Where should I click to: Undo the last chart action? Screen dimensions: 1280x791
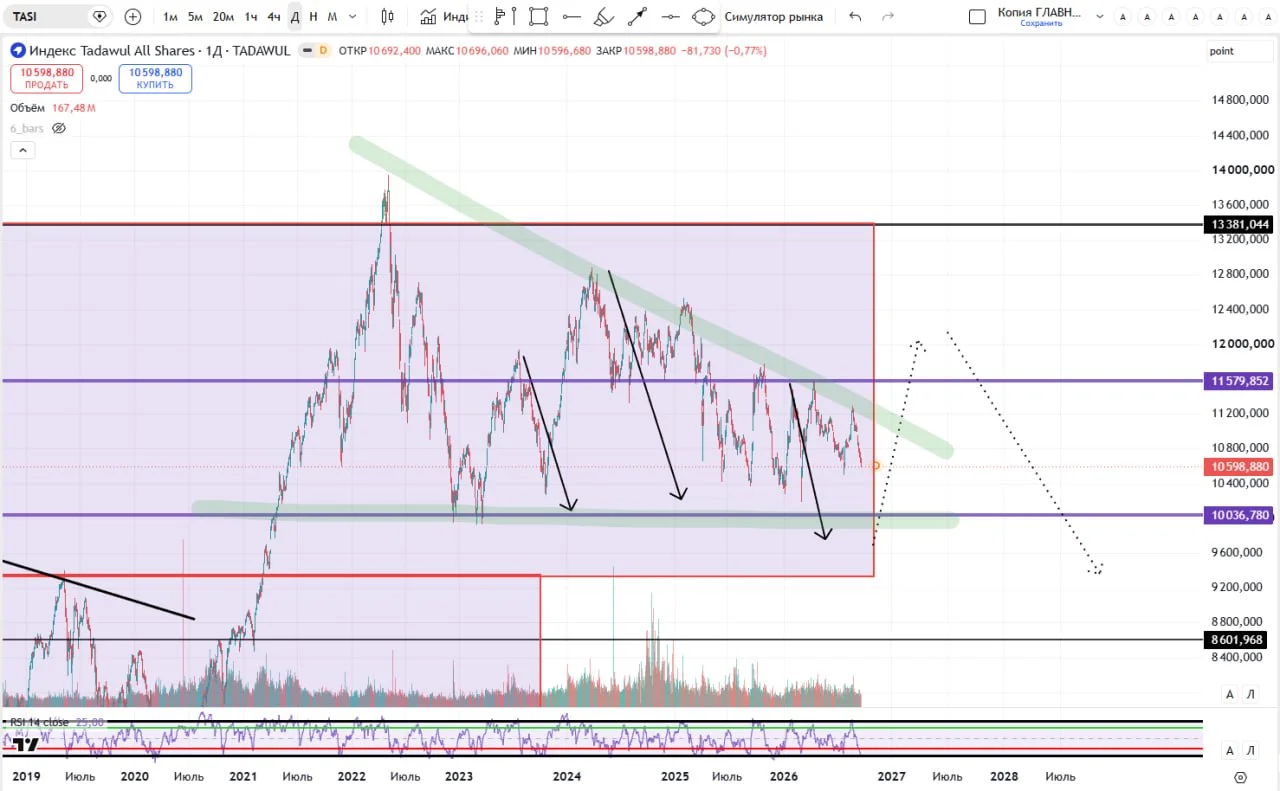tap(854, 16)
